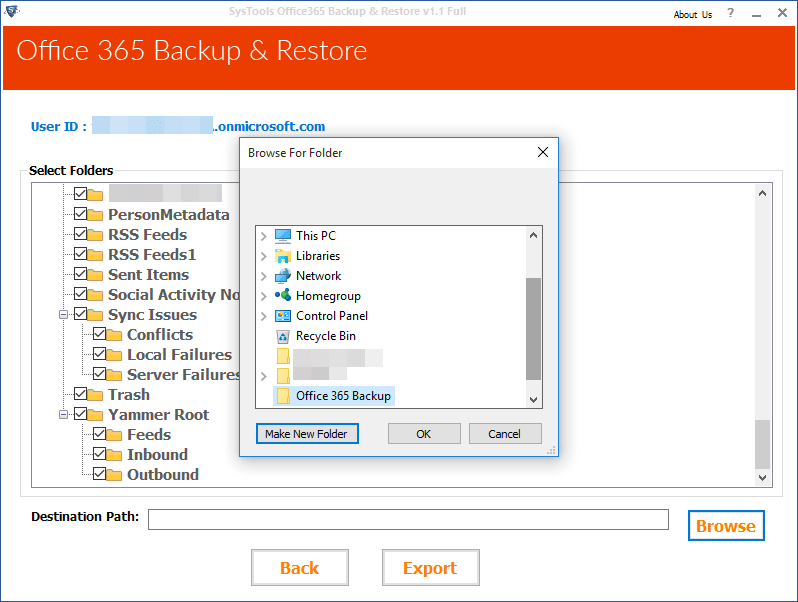Click scroll down arrow in Select Folders
Screen dimensions: 798x602
[762, 477]
